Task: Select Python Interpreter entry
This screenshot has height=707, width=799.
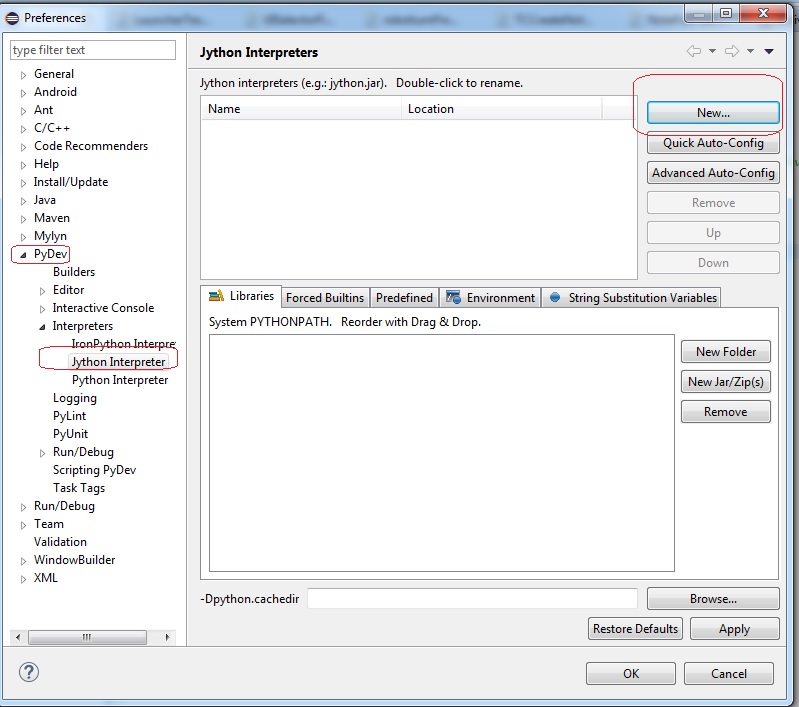Action: 120,380
